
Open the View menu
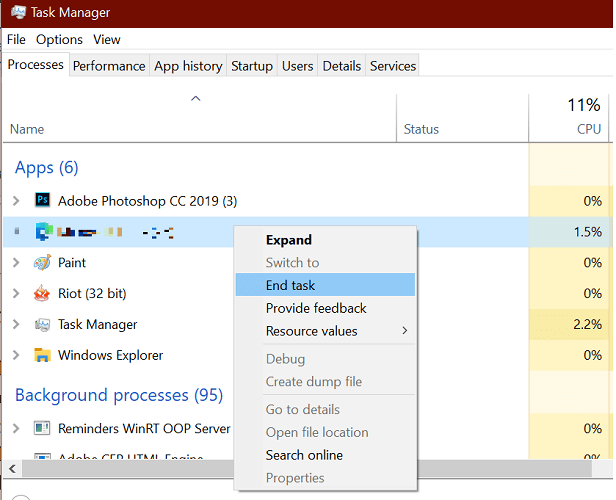point(106,39)
